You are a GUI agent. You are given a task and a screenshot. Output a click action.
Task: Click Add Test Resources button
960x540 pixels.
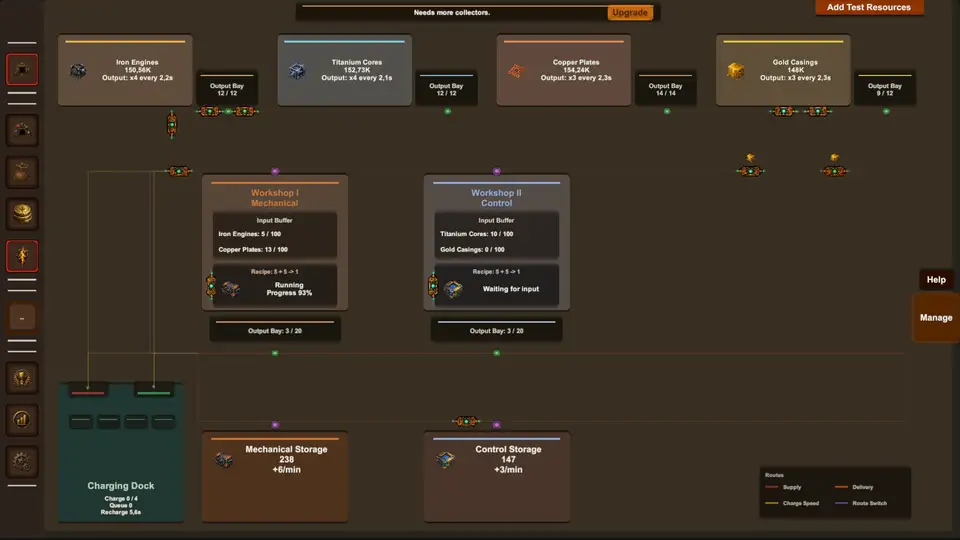coord(869,7)
